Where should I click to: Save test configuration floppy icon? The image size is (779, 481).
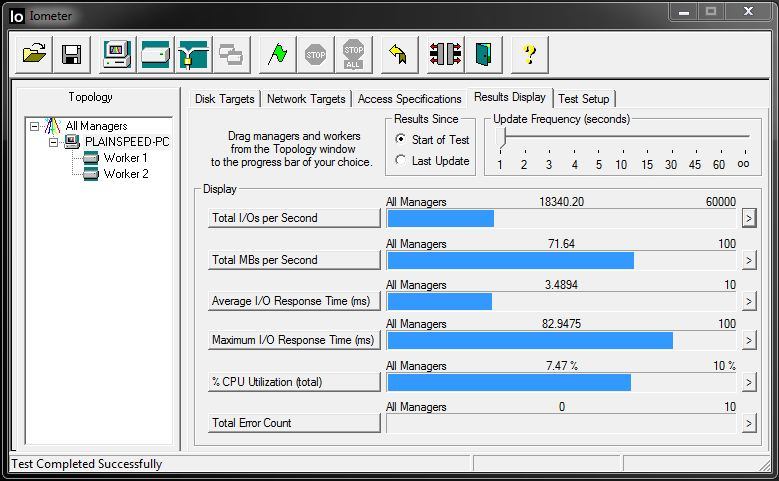point(72,54)
